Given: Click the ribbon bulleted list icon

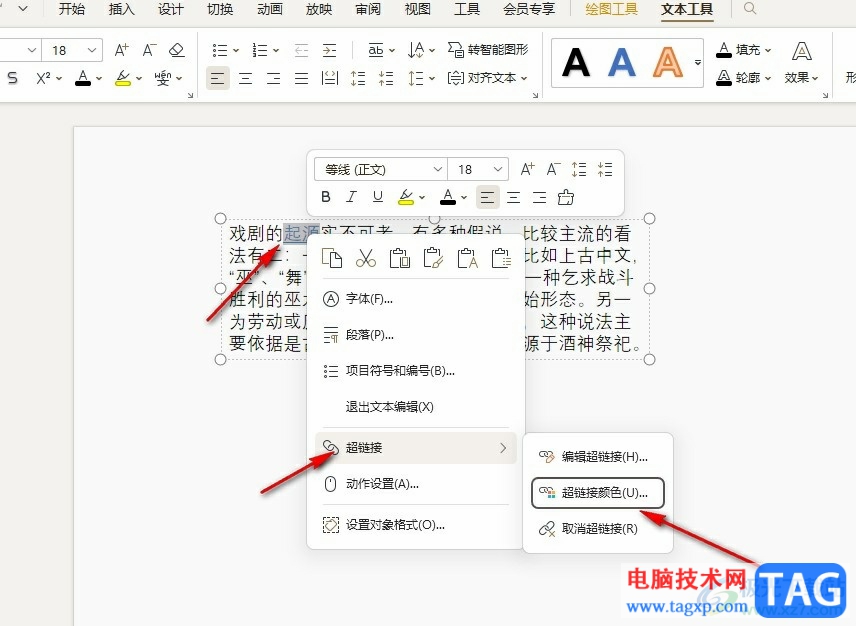Looking at the screenshot, I should coord(220,50).
